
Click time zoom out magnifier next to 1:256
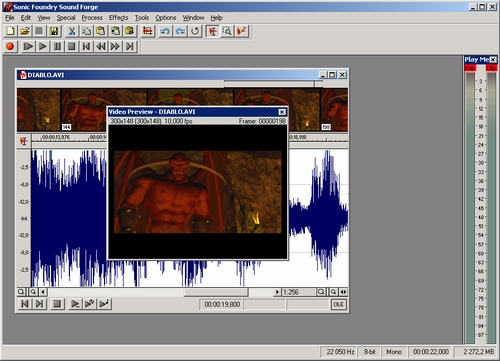[x=321, y=292]
